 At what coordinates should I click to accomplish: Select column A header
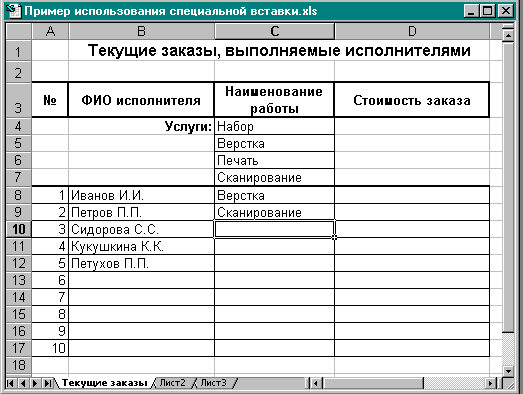[50, 31]
